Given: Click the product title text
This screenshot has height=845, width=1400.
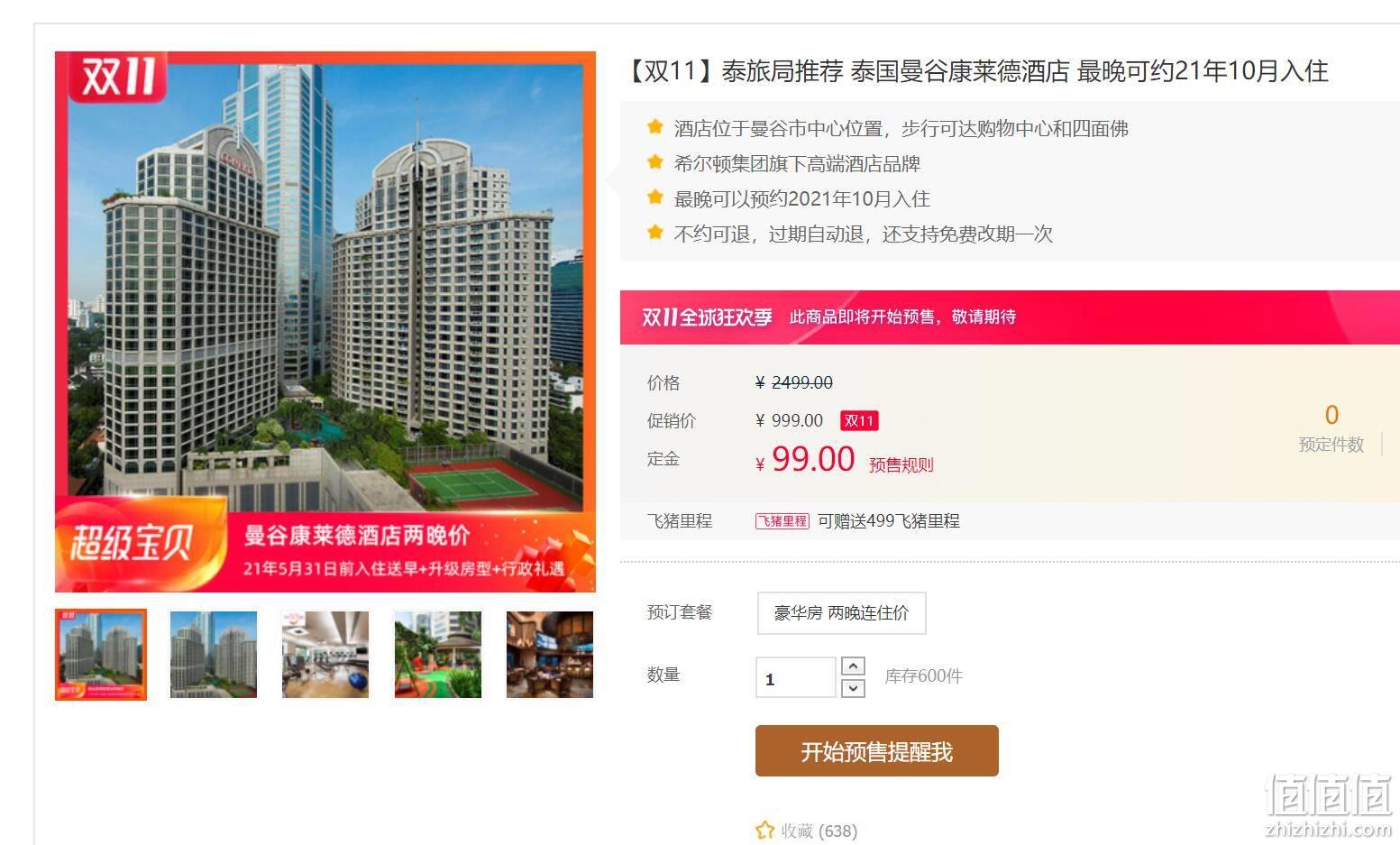Looking at the screenshot, I should [975, 70].
